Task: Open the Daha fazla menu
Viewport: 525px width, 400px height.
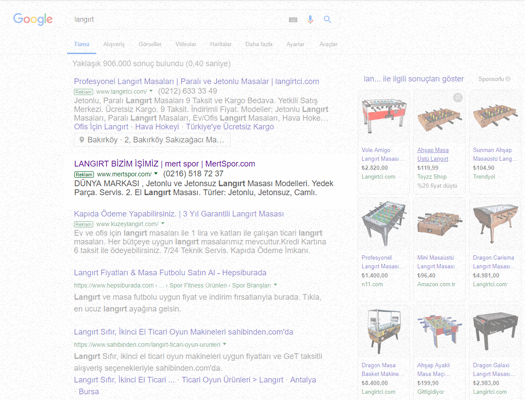Action: tap(259, 44)
